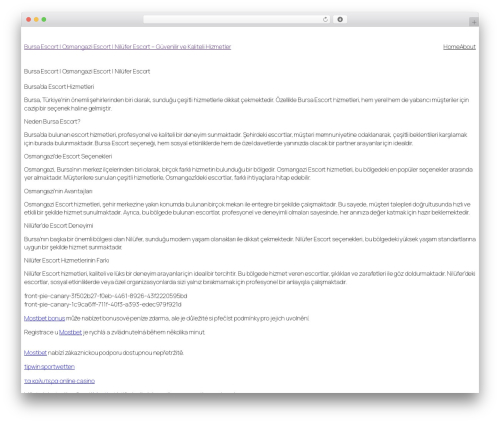This screenshot has width=500, height=423.
Task: Click the browser address bar field
Action: pos(237,19)
